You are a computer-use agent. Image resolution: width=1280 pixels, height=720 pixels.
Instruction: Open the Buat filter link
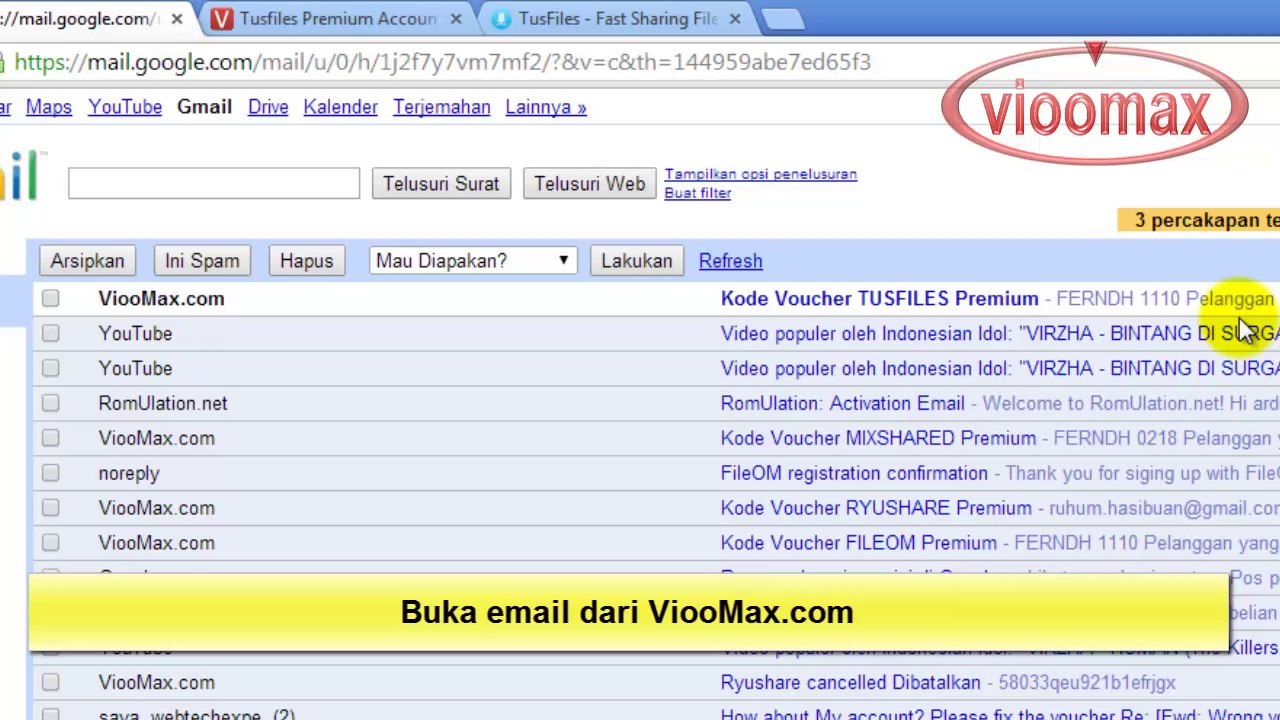pos(698,193)
